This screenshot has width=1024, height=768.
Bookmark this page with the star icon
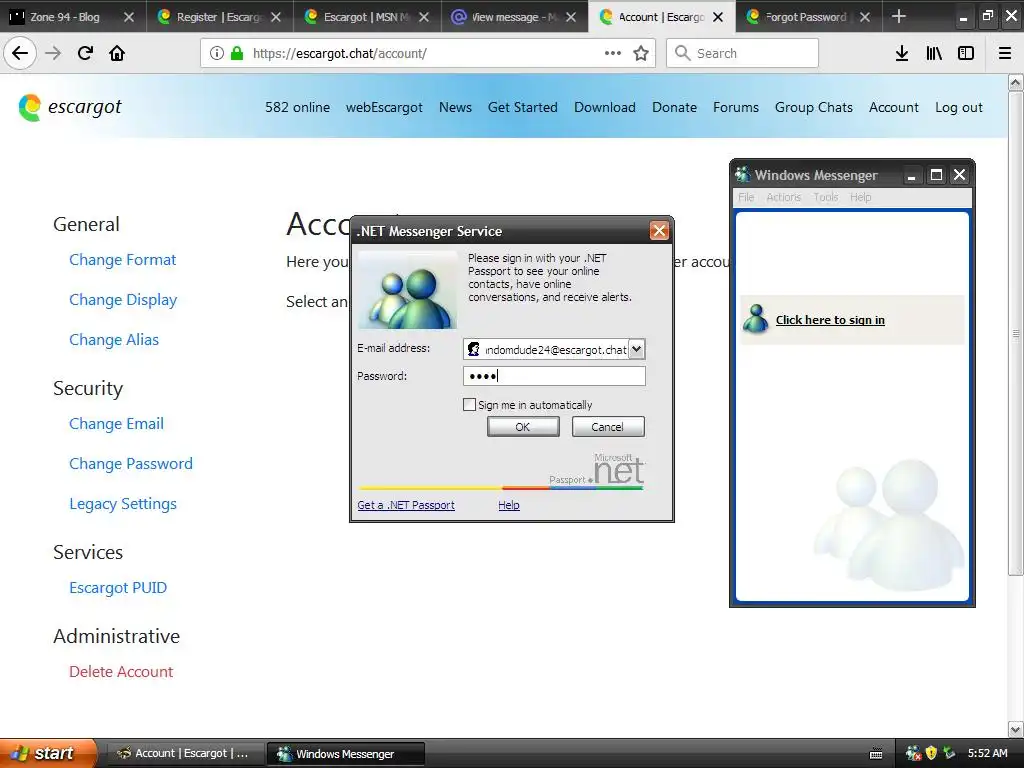[x=641, y=54]
